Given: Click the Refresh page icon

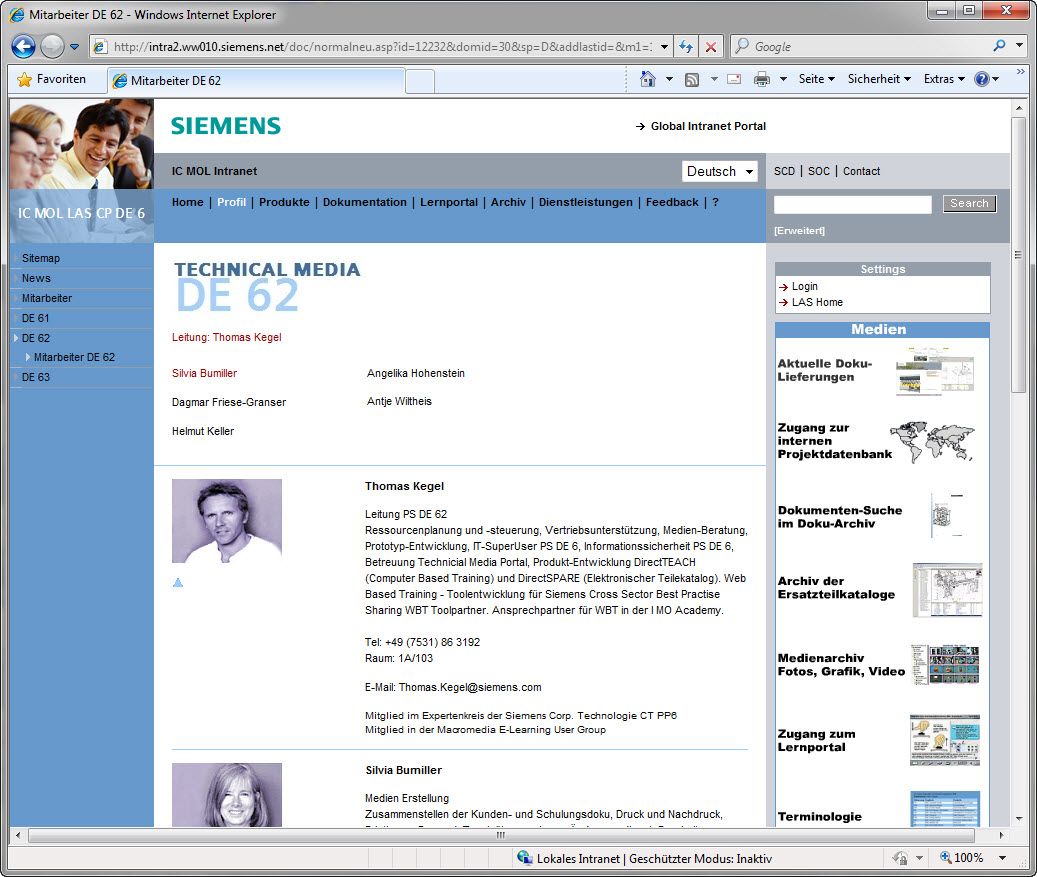Looking at the screenshot, I should 685,47.
